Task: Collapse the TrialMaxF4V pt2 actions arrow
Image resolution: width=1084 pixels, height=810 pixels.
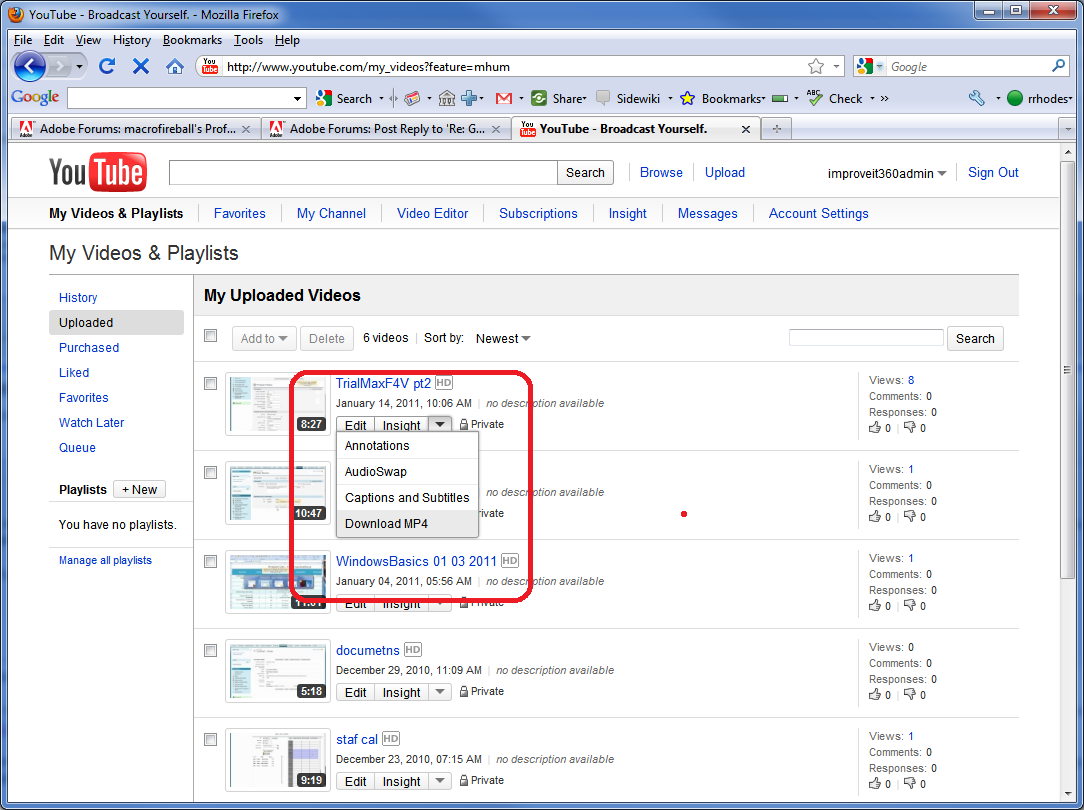Action: click(x=440, y=425)
